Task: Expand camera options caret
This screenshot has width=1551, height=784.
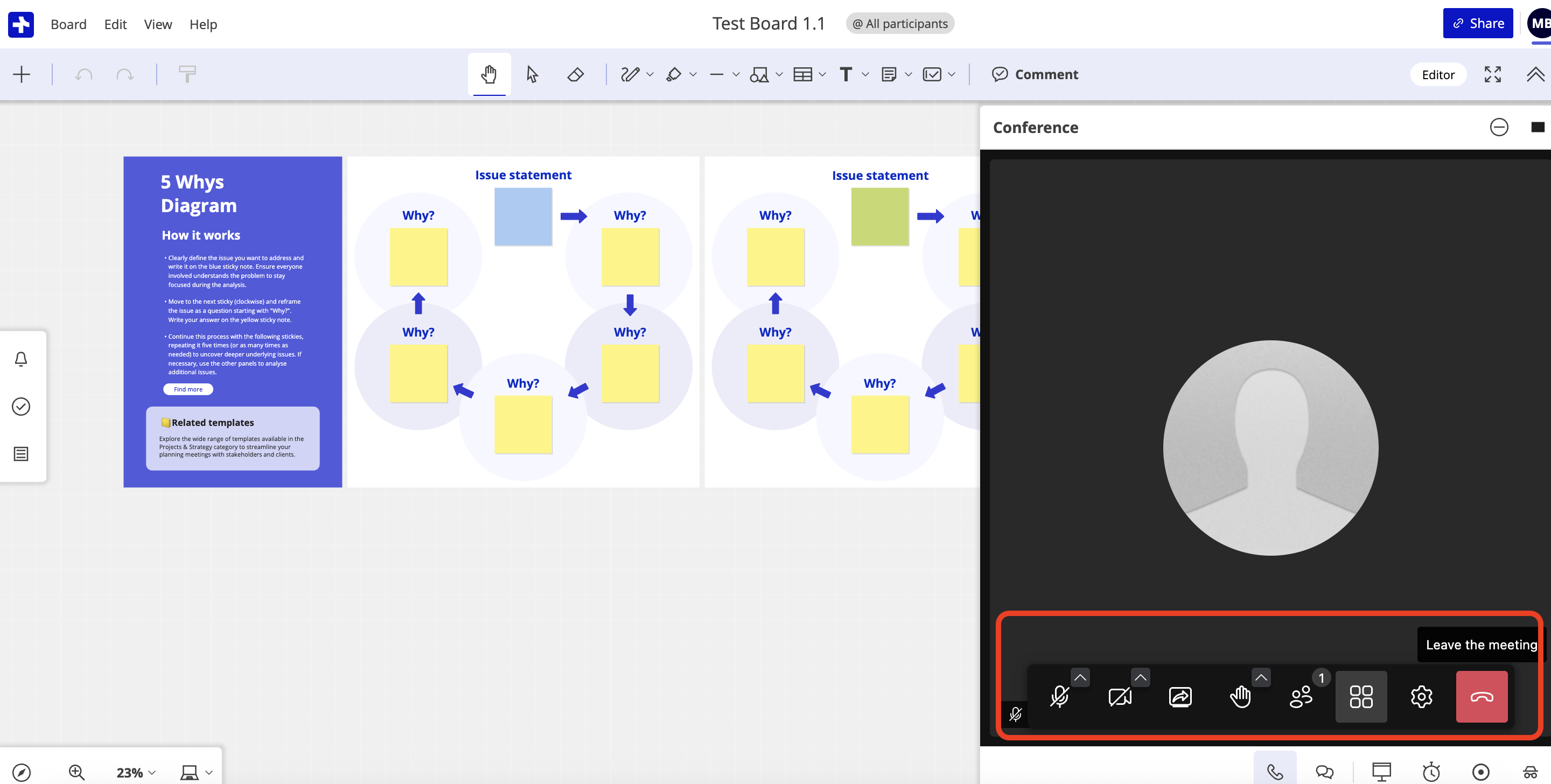Action: (x=1141, y=677)
